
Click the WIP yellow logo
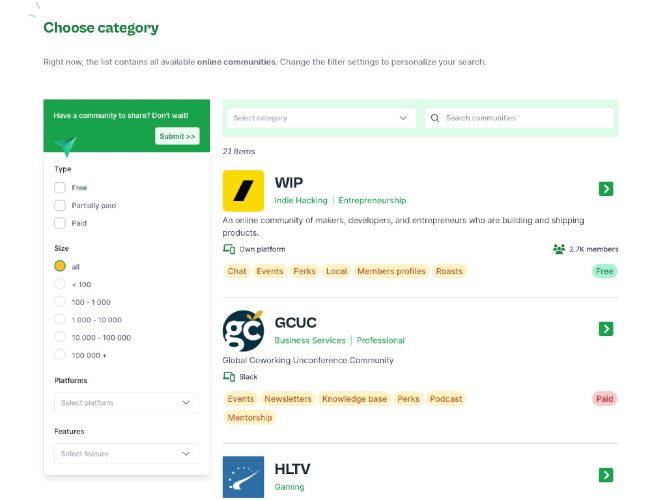pyautogui.click(x=243, y=191)
